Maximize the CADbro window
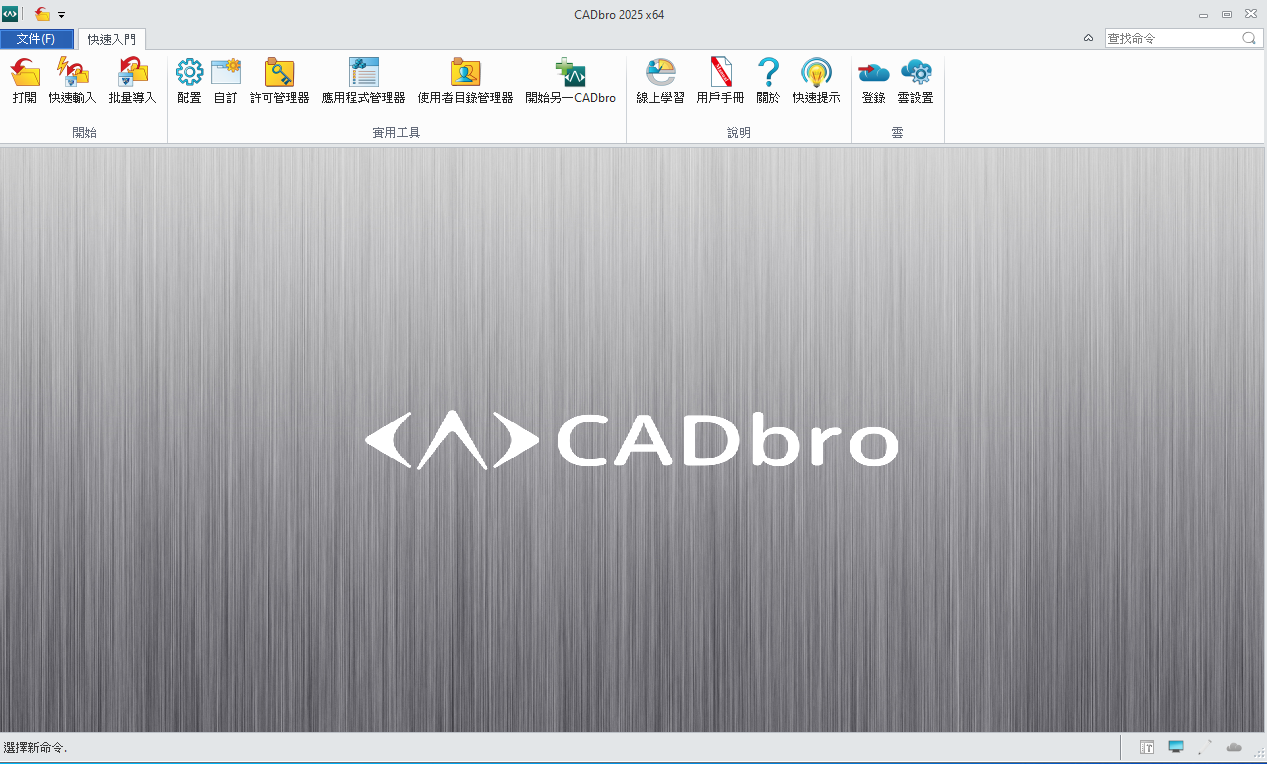1267x764 pixels. (1227, 14)
